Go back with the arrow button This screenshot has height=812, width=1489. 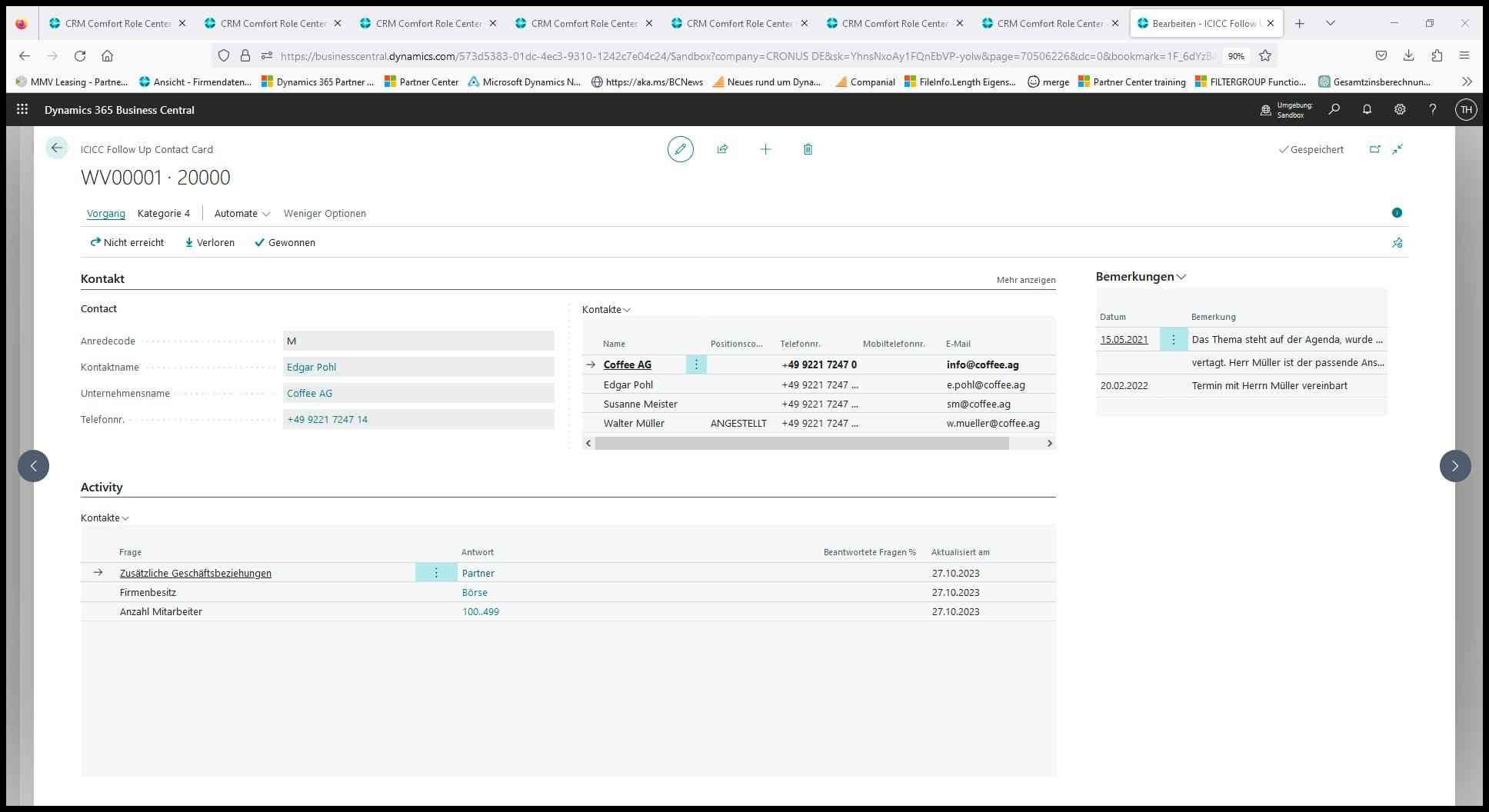pos(56,148)
